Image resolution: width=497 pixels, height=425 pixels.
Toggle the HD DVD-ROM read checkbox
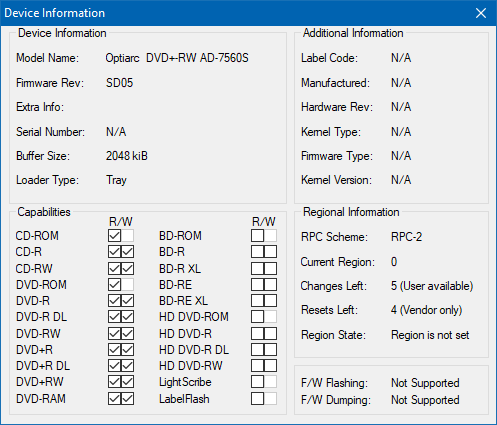tap(257, 317)
